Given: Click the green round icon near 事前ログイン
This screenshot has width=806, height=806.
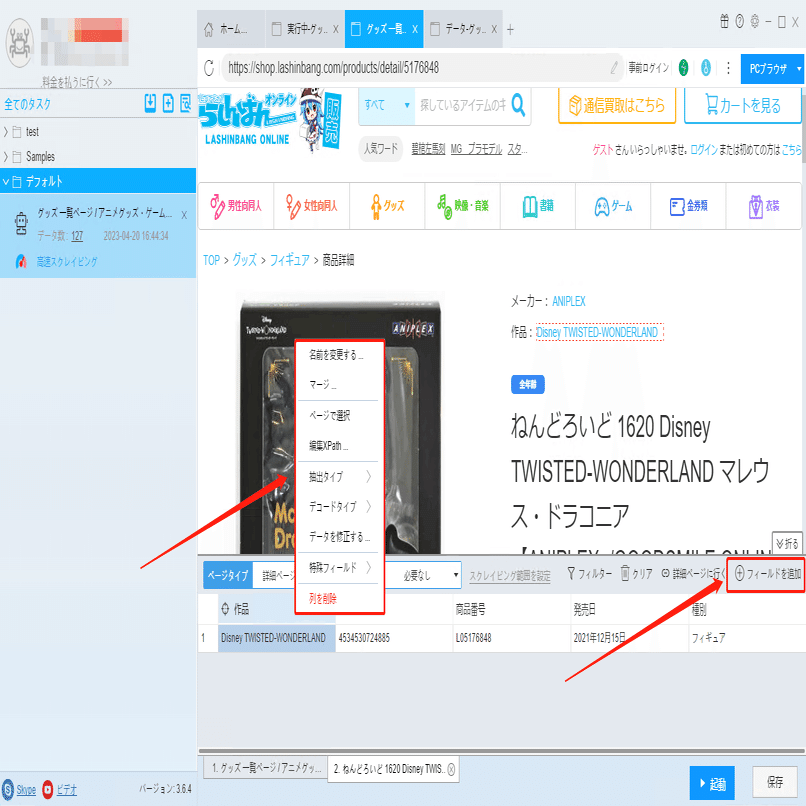Looking at the screenshot, I should click(683, 68).
